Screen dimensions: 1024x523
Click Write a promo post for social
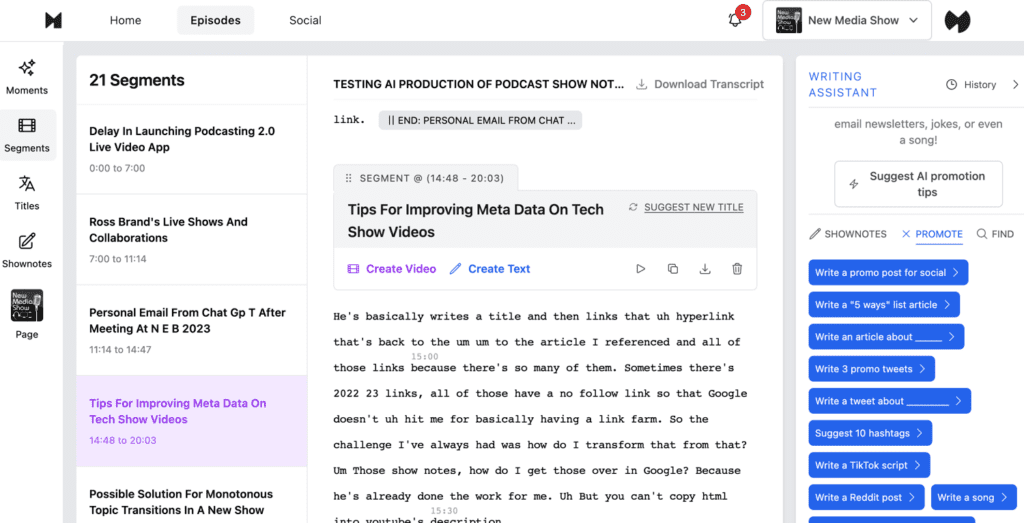[x=888, y=272]
